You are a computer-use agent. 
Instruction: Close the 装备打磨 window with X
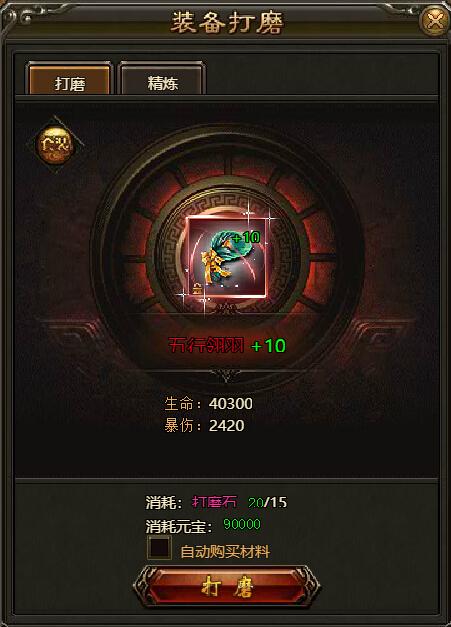[x=435, y=20]
